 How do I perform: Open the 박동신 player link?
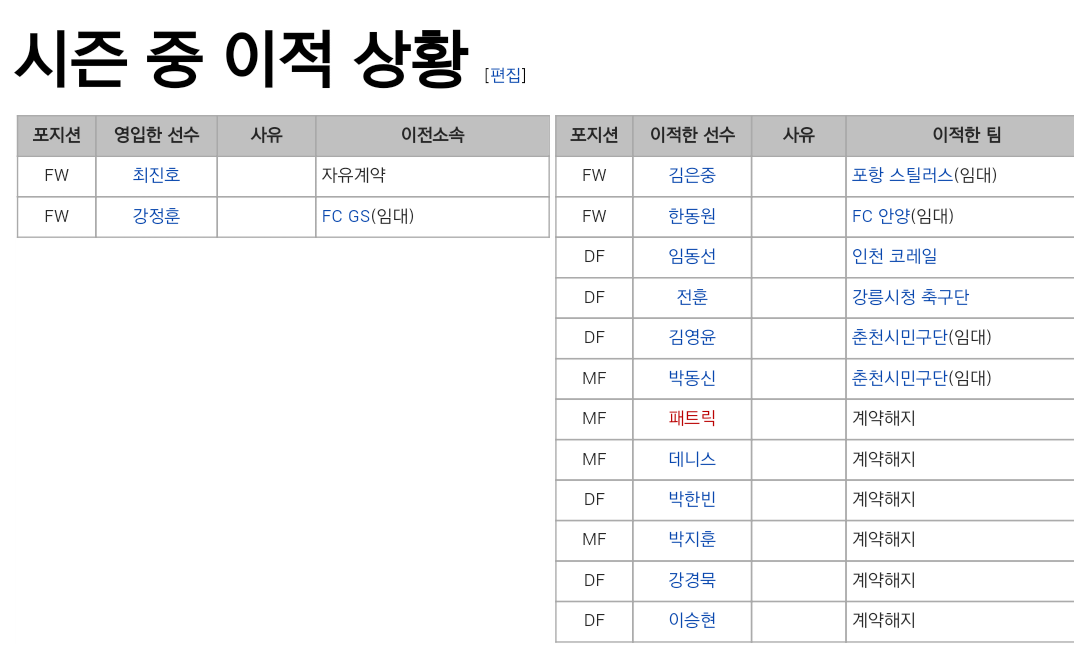click(x=692, y=378)
